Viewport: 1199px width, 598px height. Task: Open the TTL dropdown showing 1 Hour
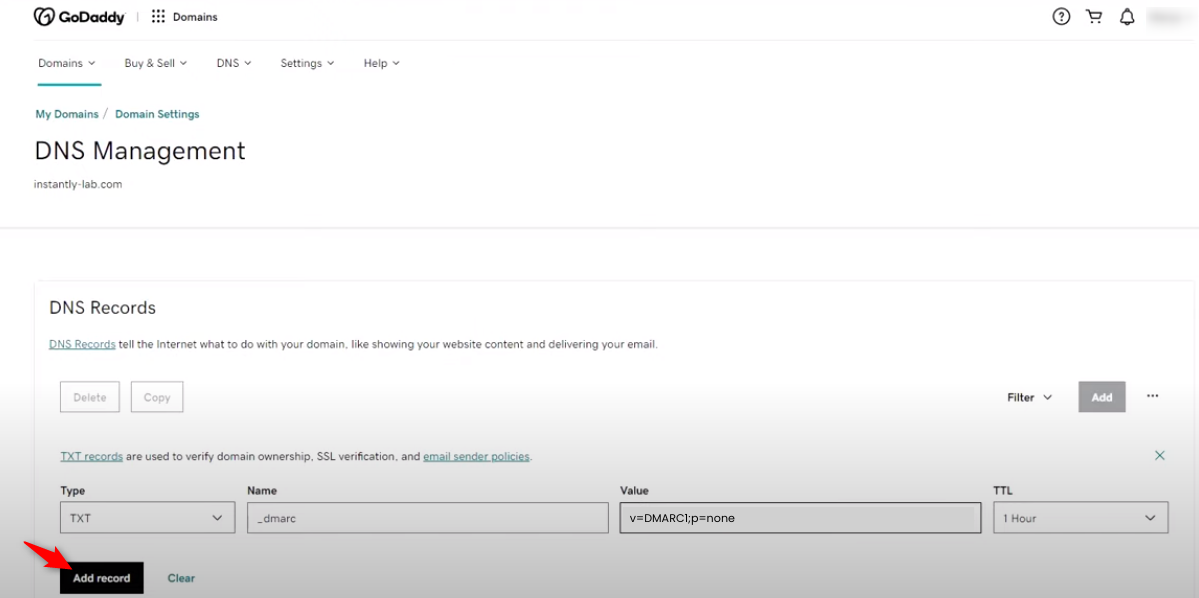pyautogui.click(x=1080, y=518)
